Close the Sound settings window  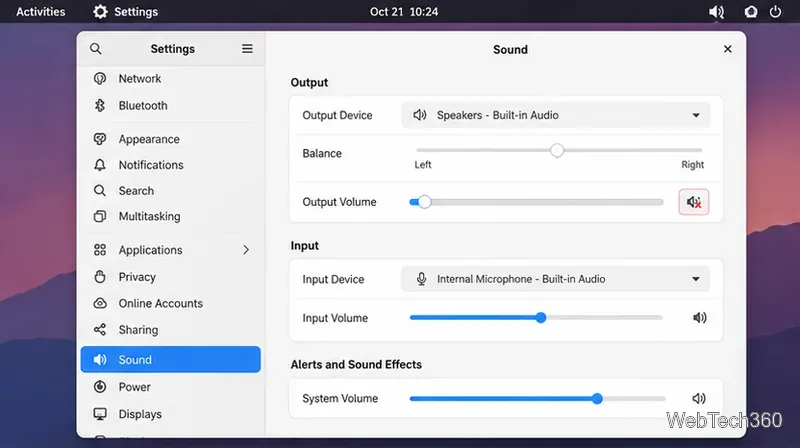tap(728, 48)
